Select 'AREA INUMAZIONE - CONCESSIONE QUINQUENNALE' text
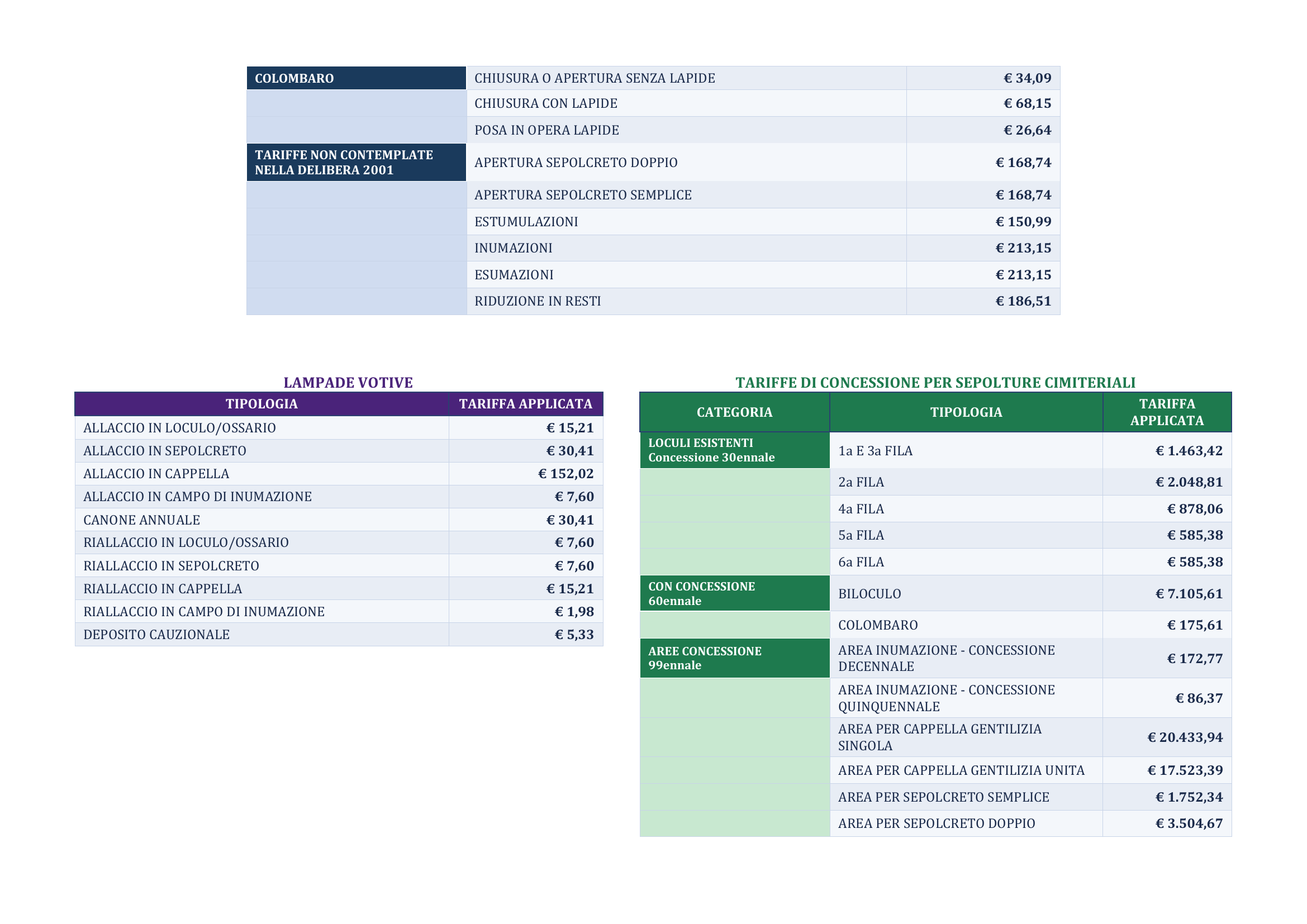Viewport: 1307px width, 924px height. pyautogui.click(x=947, y=698)
